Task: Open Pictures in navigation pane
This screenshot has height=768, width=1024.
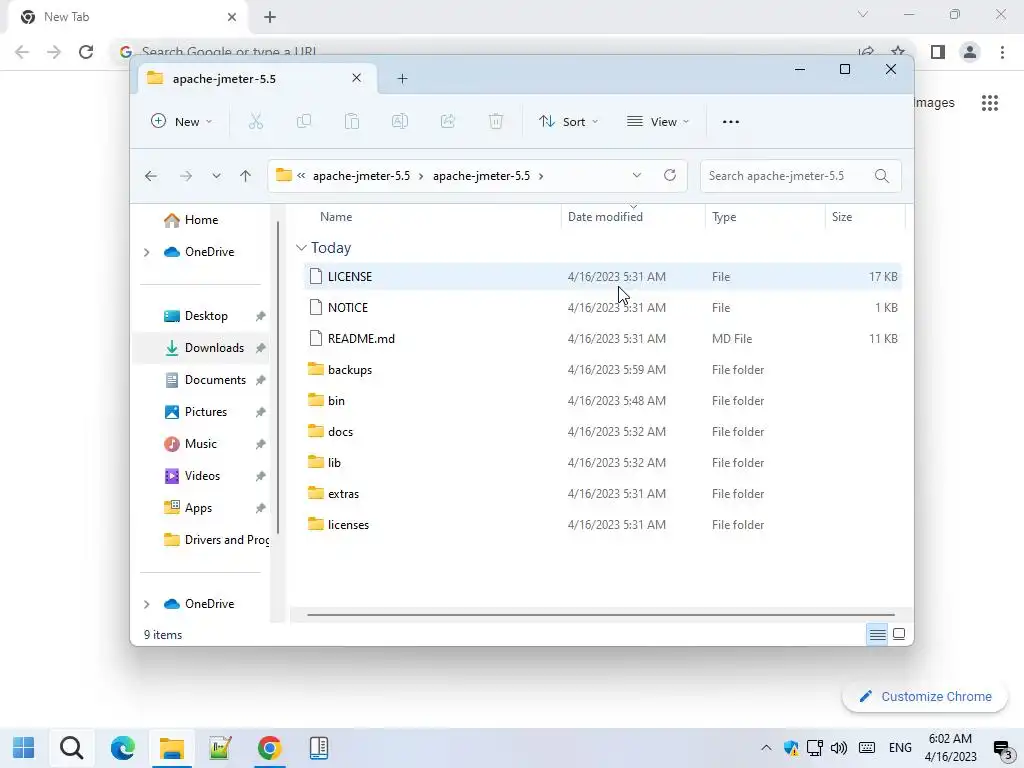Action: 206,412
